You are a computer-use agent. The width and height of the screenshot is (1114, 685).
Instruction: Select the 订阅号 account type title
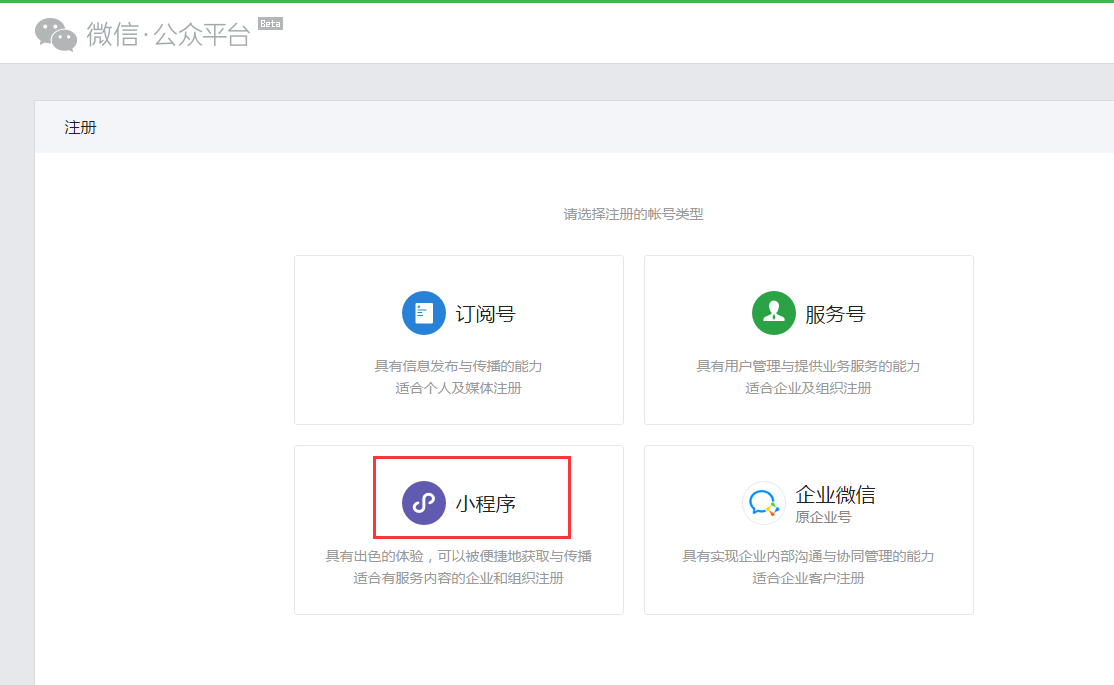click(485, 314)
